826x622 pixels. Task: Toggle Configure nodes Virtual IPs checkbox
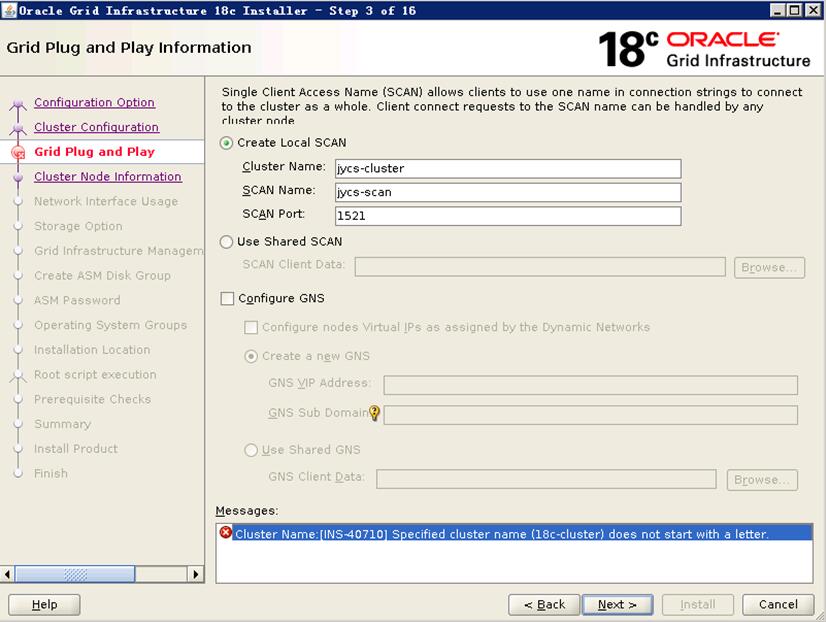click(x=251, y=327)
